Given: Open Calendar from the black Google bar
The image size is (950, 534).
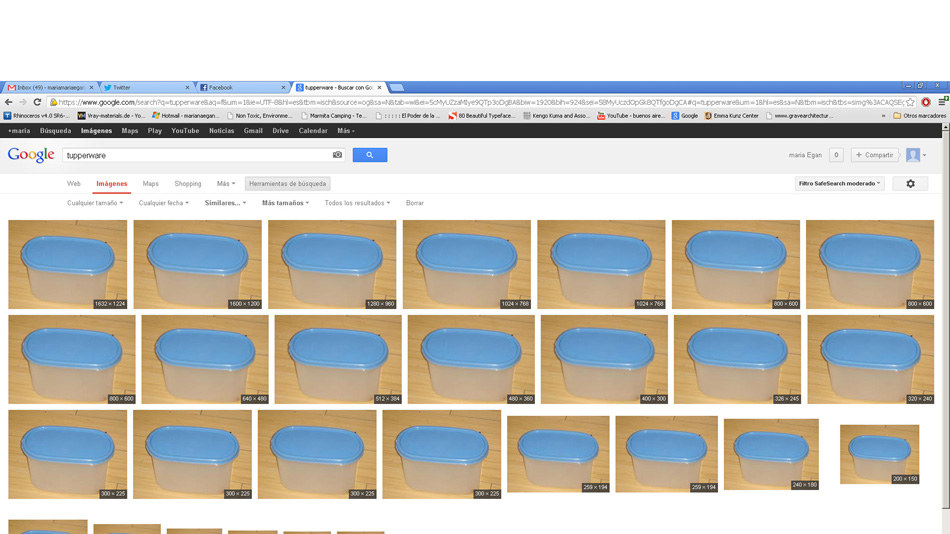Looking at the screenshot, I should coord(313,131).
